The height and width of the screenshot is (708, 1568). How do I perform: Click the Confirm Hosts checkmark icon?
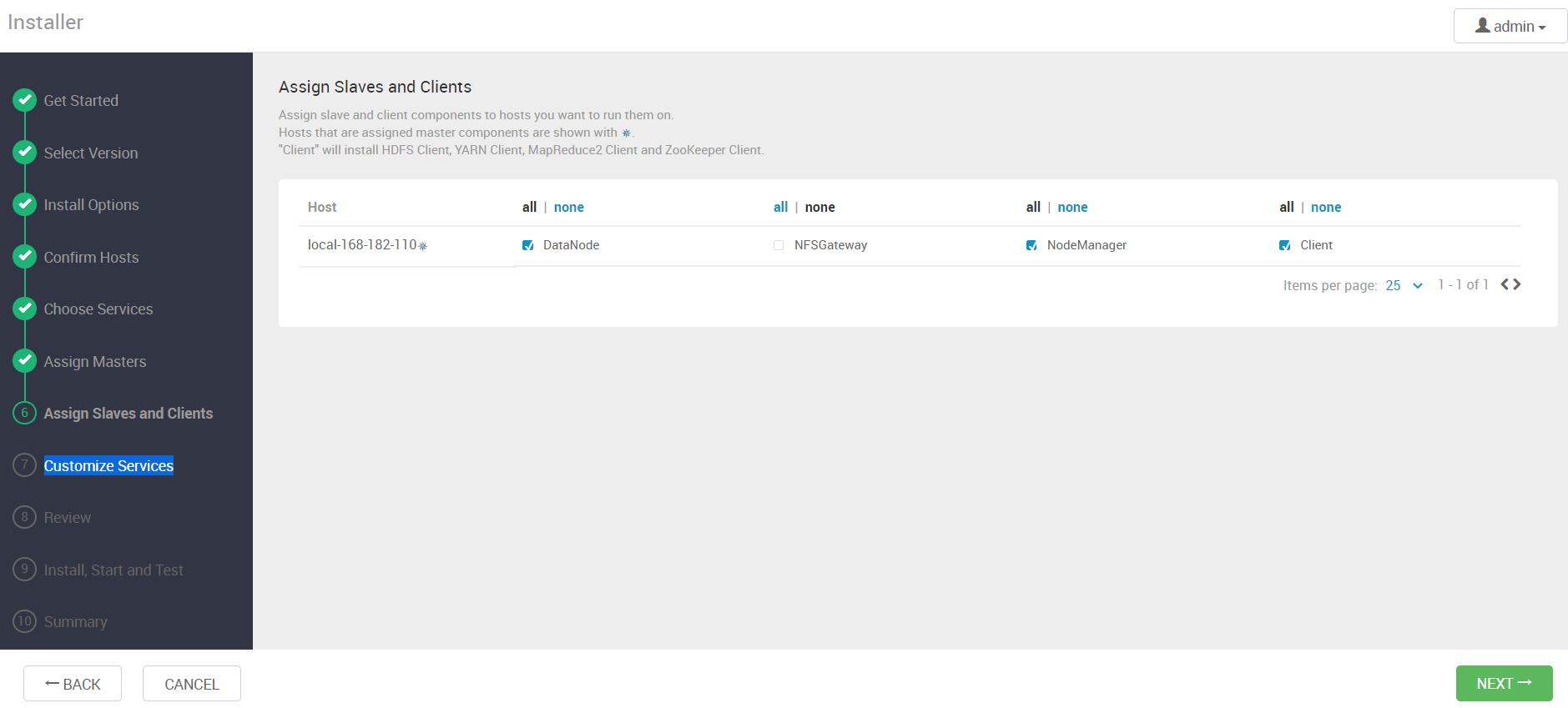pyautogui.click(x=24, y=257)
